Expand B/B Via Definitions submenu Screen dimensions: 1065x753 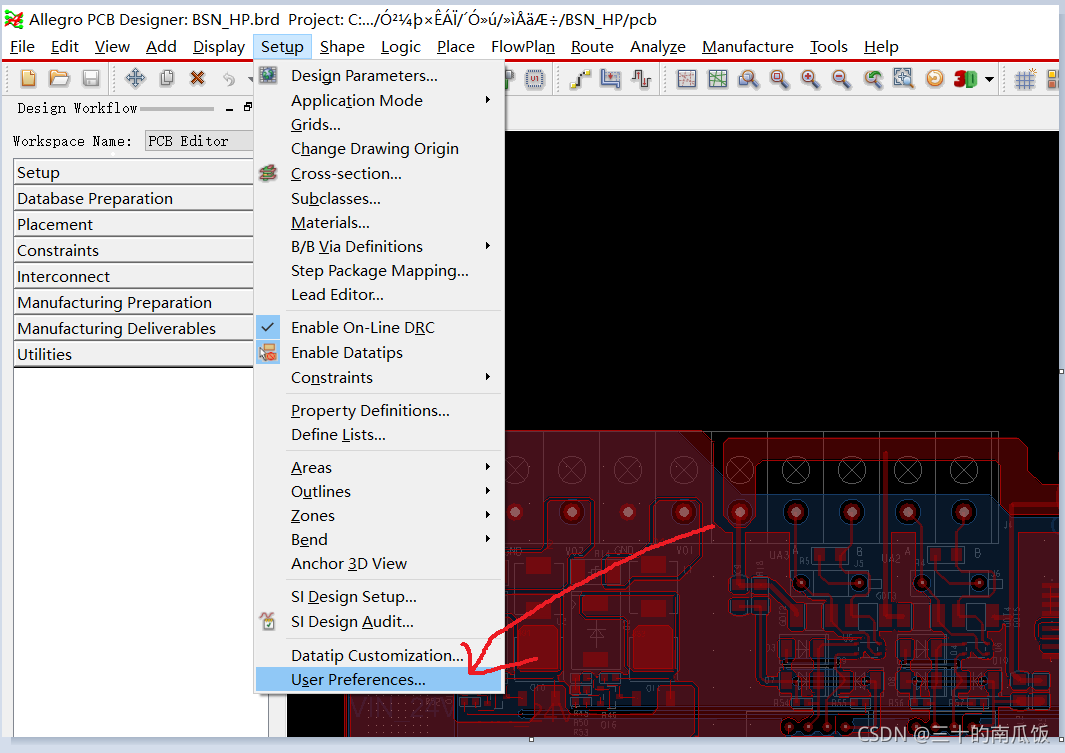click(488, 246)
